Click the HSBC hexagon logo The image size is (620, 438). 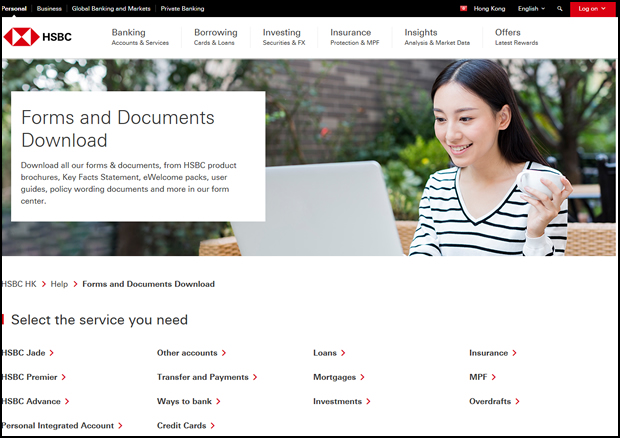[x=21, y=37]
